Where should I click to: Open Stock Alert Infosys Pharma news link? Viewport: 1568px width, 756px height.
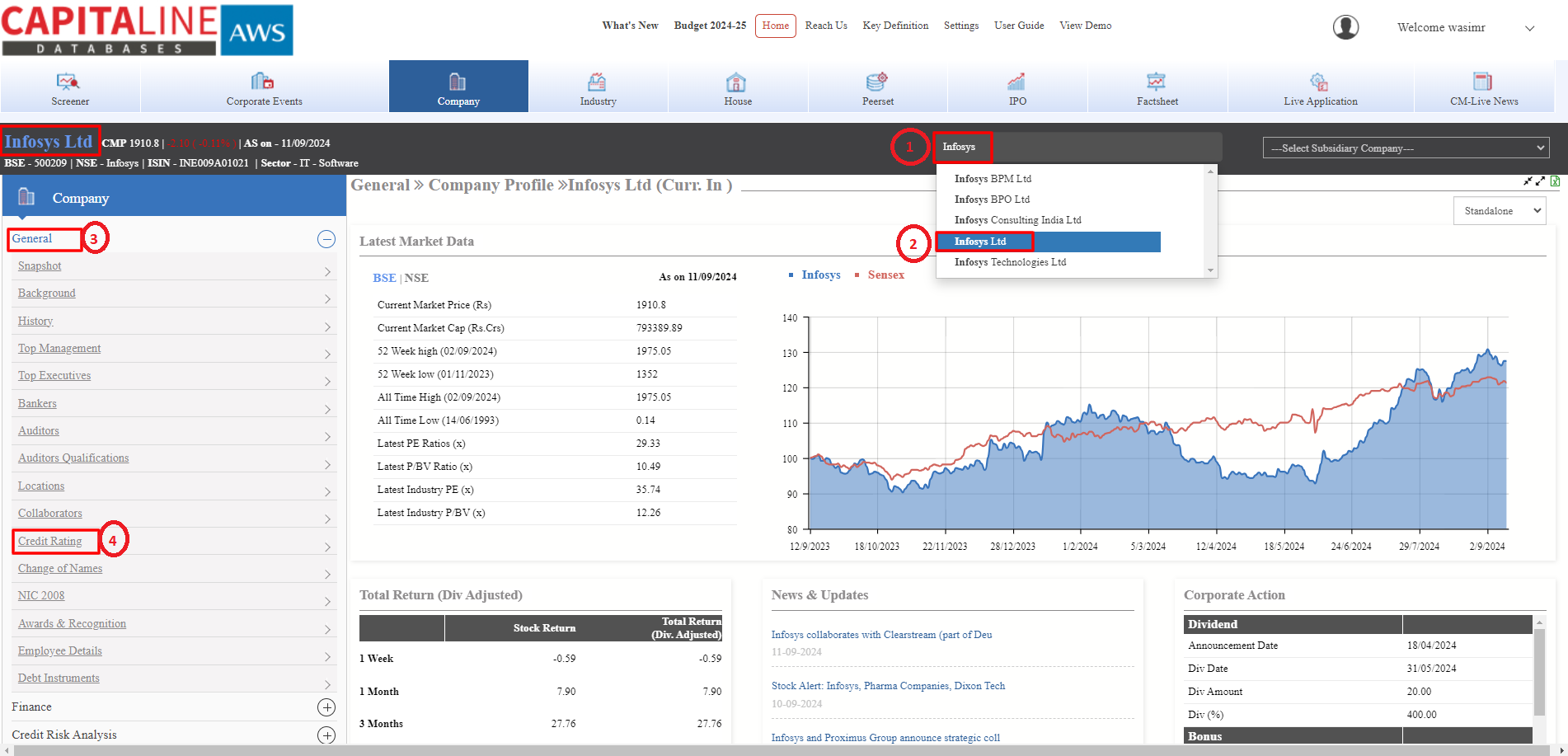click(x=888, y=686)
